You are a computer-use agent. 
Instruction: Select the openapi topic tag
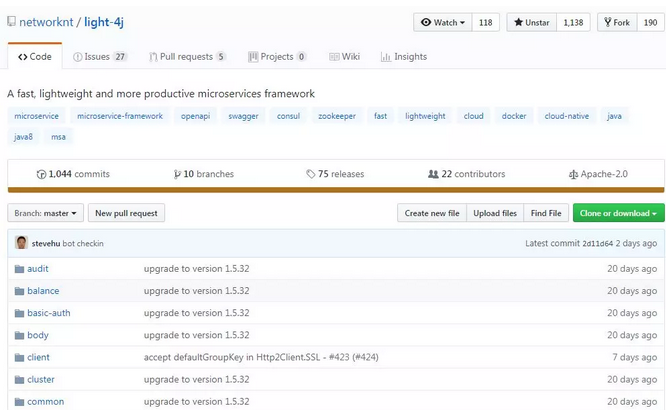(x=195, y=116)
